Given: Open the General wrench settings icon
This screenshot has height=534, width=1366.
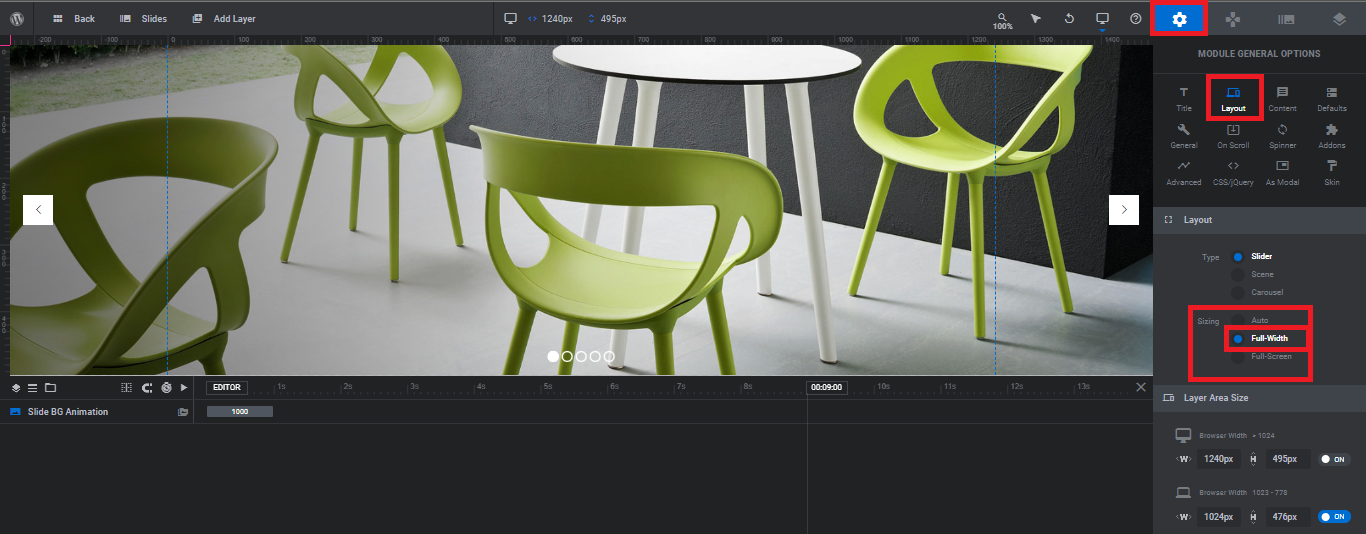Looking at the screenshot, I should pos(1184,136).
